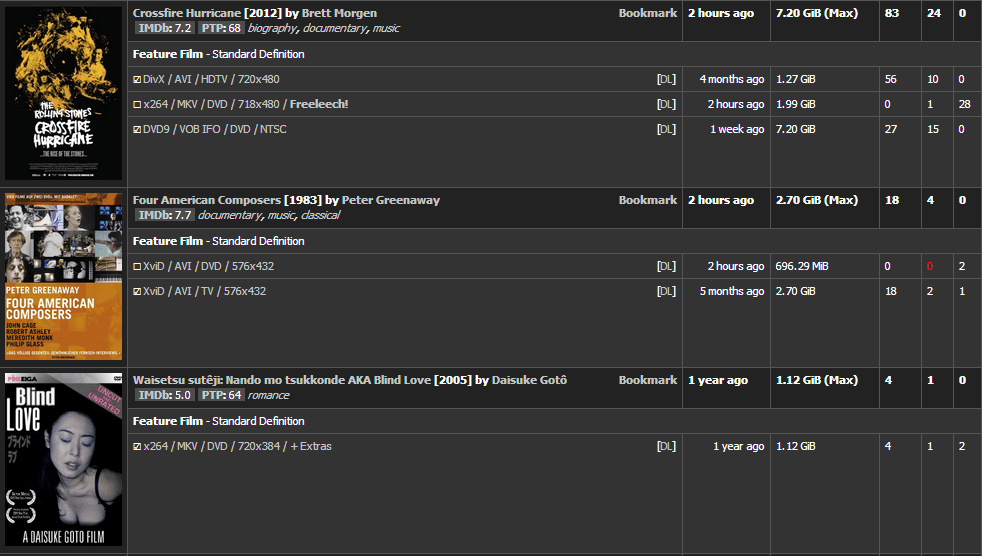The width and height of the screenshot is (982, 556).
Task: Bookmark Blind Love movie
Action: (648, 380)
